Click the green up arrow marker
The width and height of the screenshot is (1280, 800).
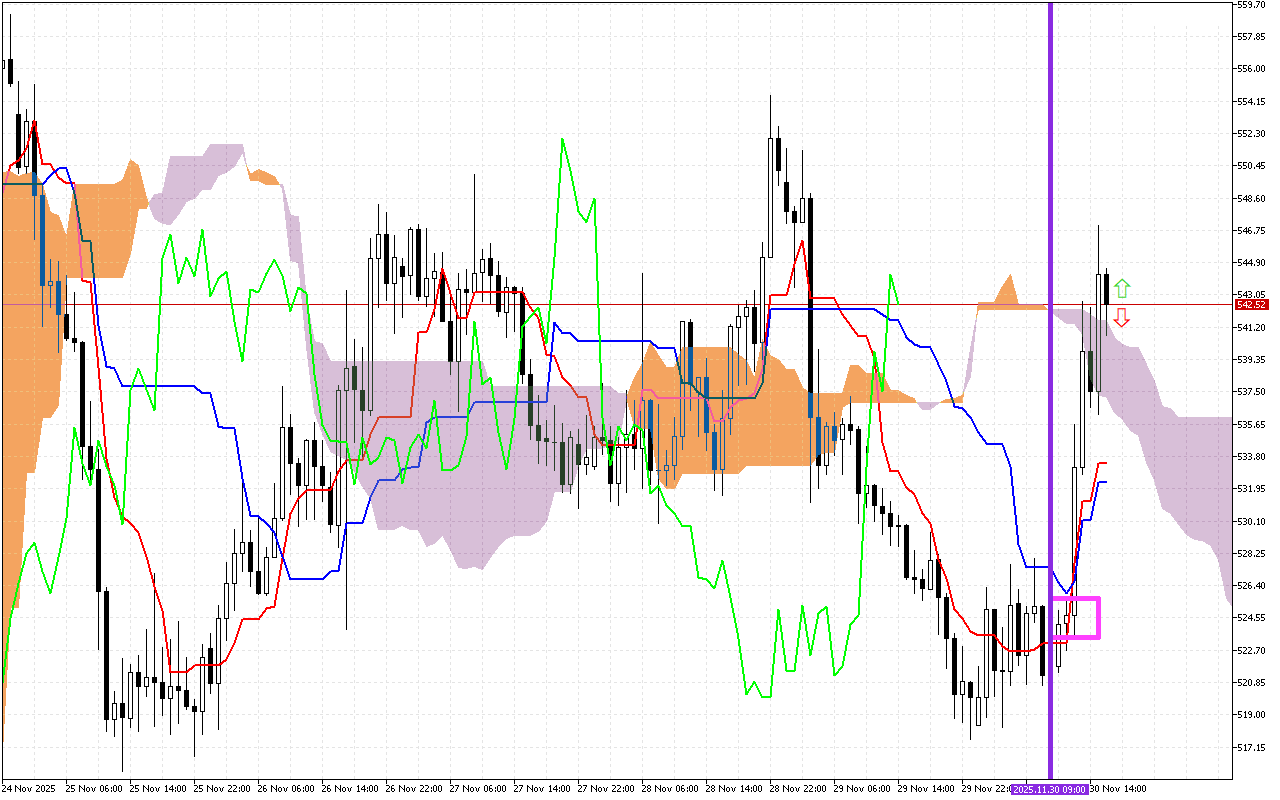coord(1122,289)
